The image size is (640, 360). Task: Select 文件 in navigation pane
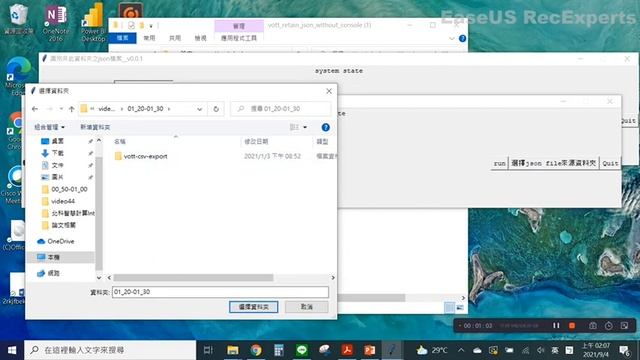[58, 165]
